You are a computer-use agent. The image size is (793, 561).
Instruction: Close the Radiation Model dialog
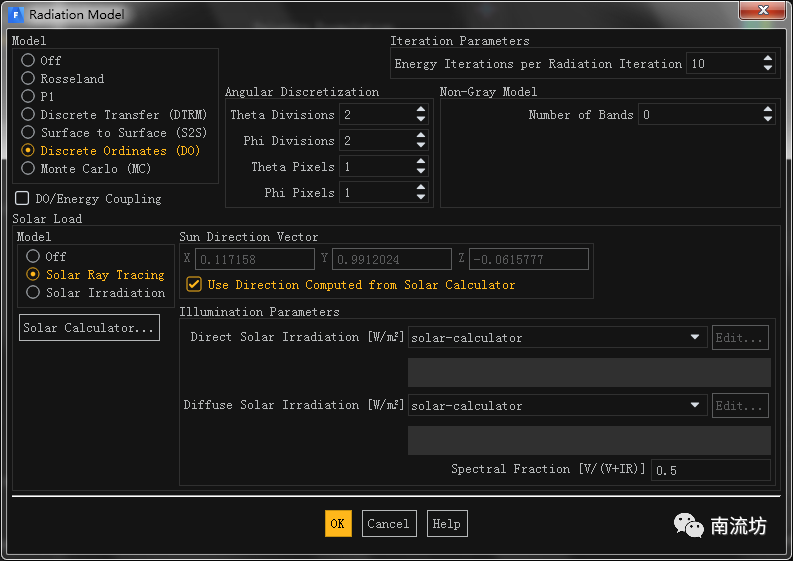click(762, 12)
